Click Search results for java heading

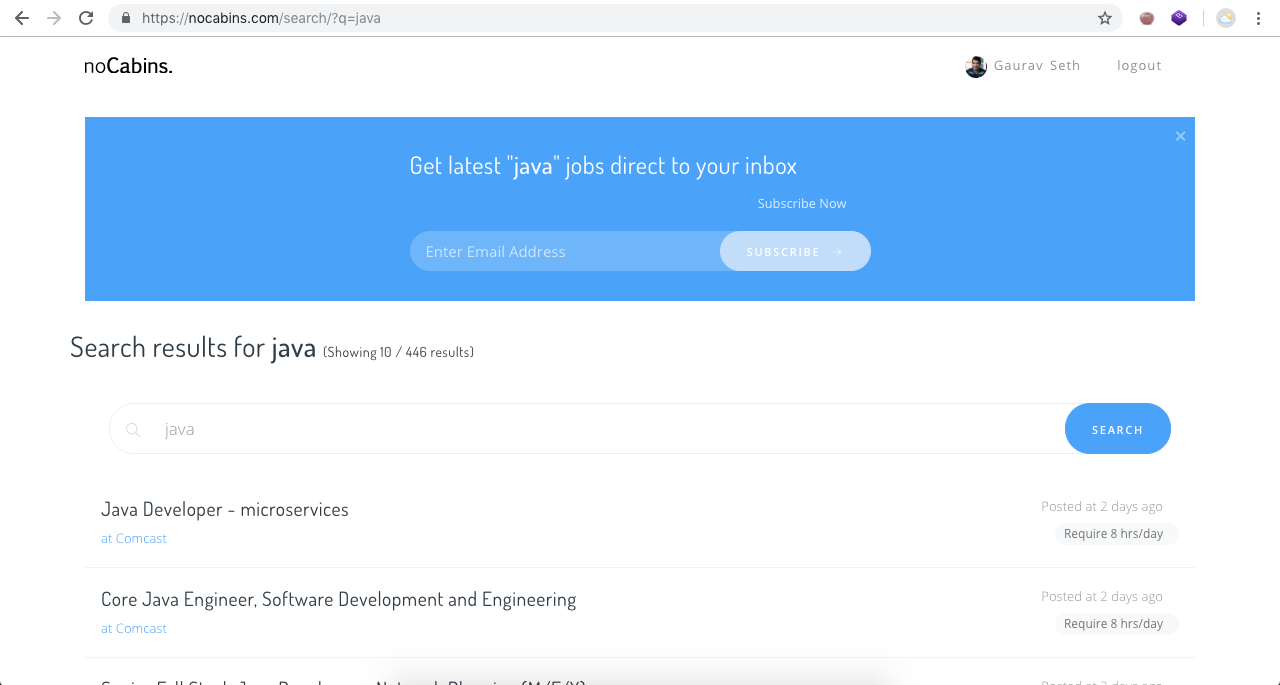(193, 348)
